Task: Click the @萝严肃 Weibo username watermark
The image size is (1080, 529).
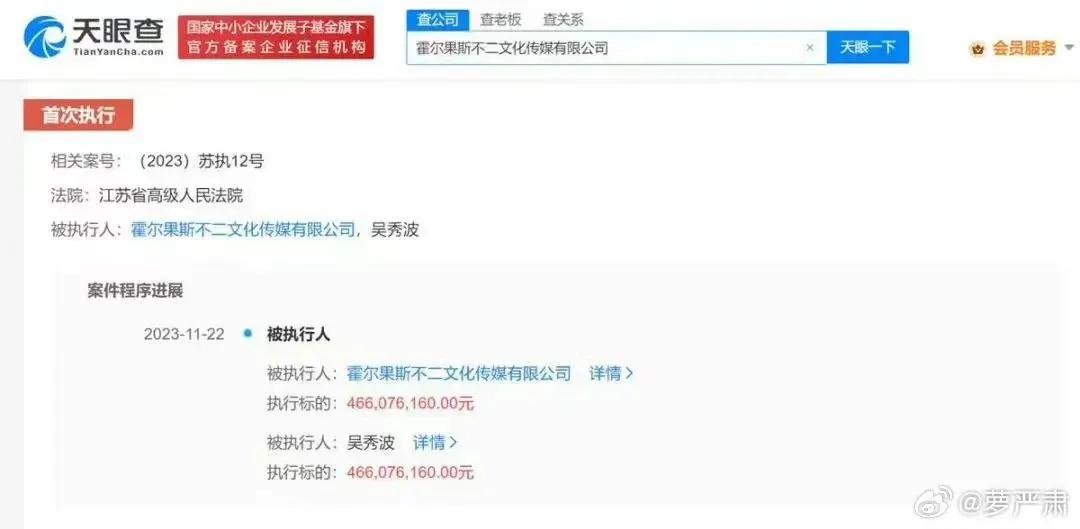Action: [1014, 502]
